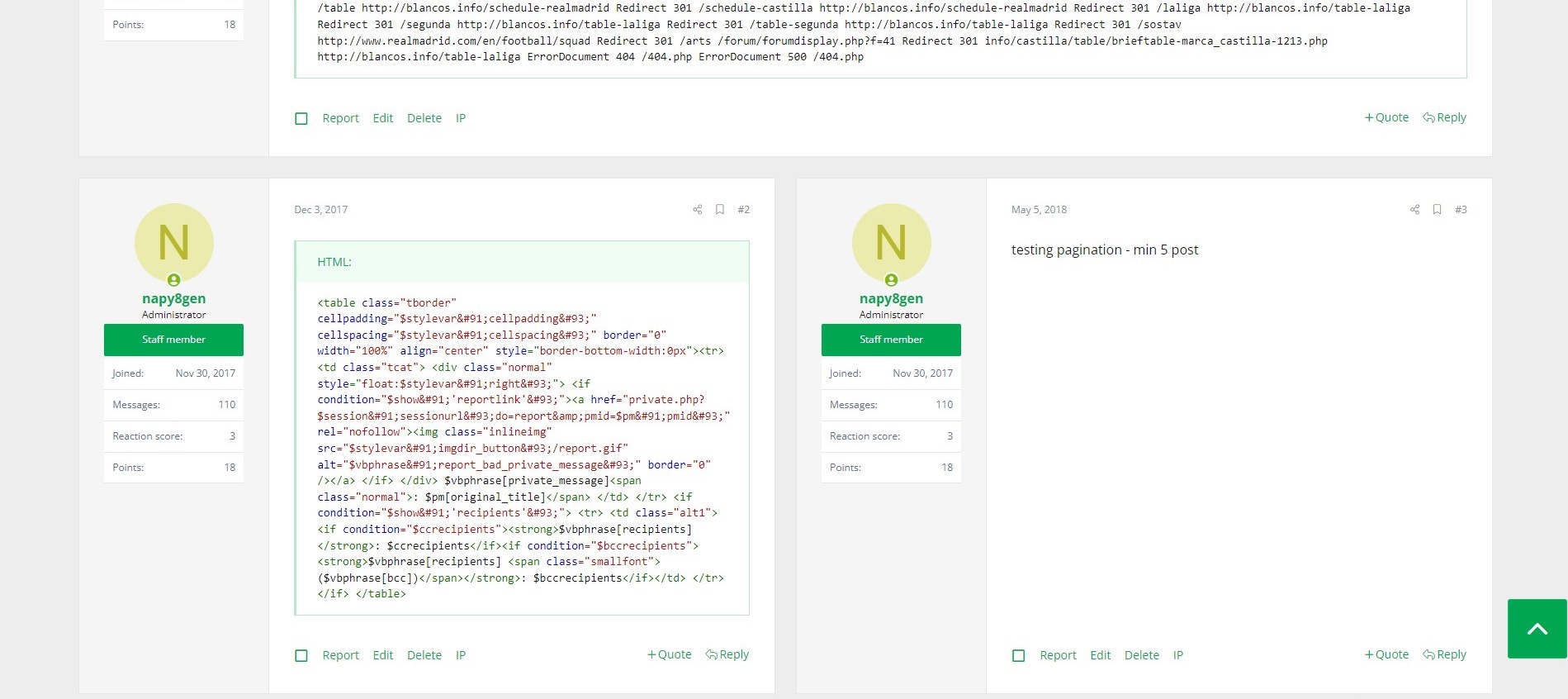Report post #3
The height and width of the screenshot is (699, 1568).
pos(1058,655)
